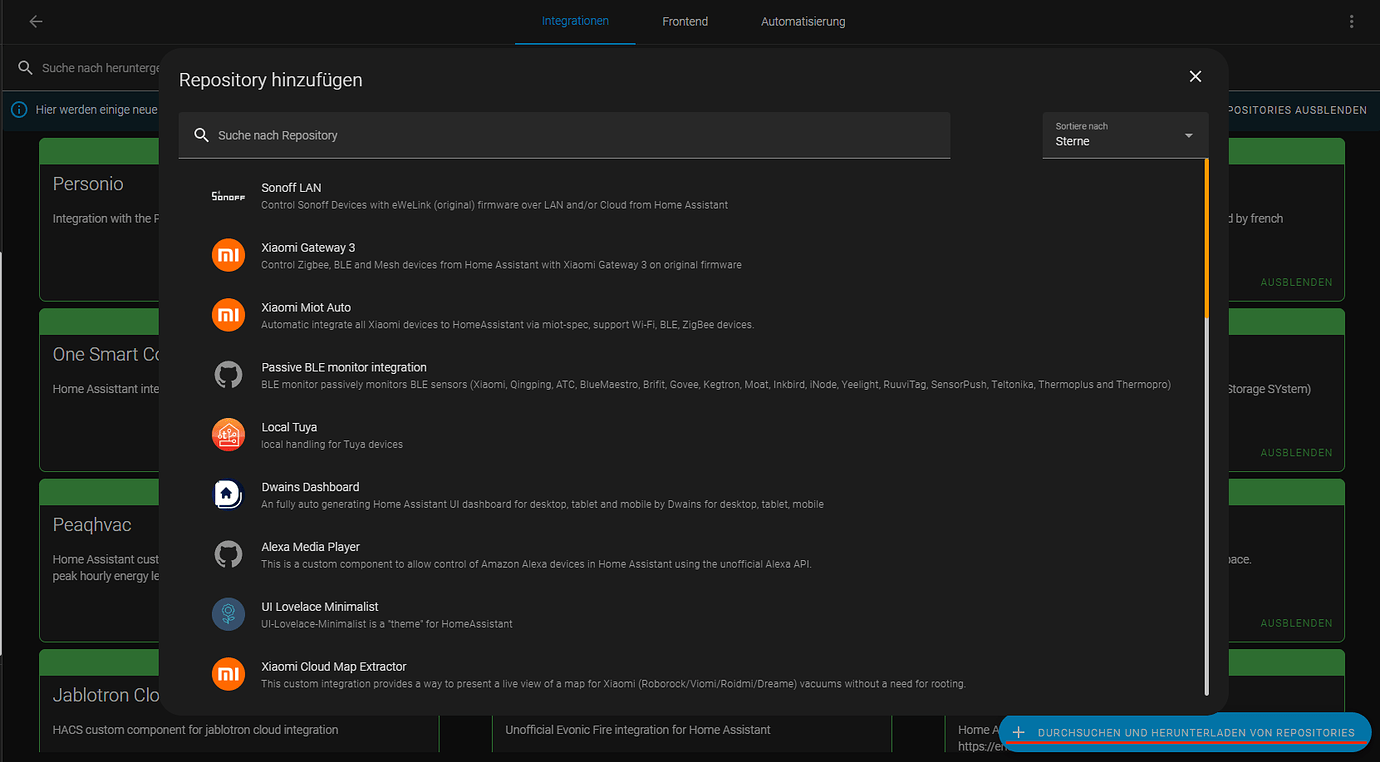The height and width of the screenshot is (762, 1380).
Task: Select the Xiaomi Gateway 3 repository
Action: tap(690, 256)
